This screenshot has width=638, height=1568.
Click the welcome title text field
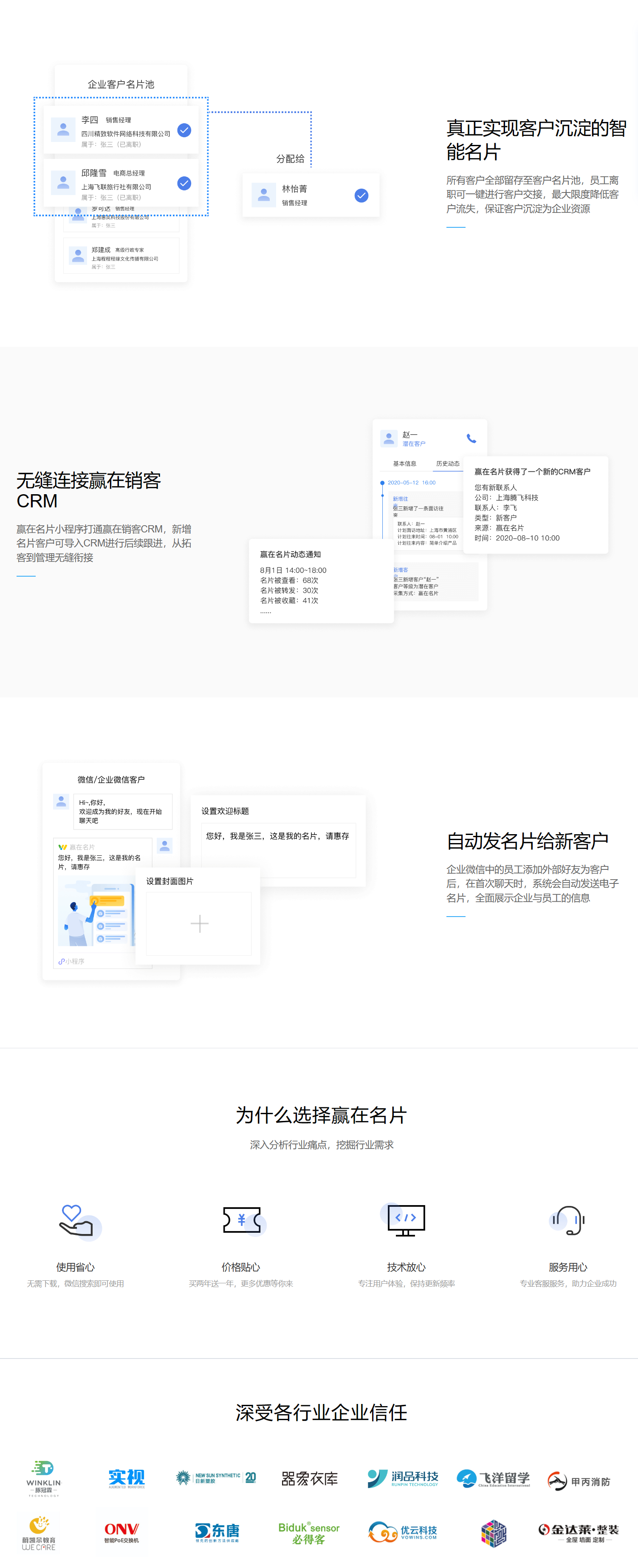point(278,850)
